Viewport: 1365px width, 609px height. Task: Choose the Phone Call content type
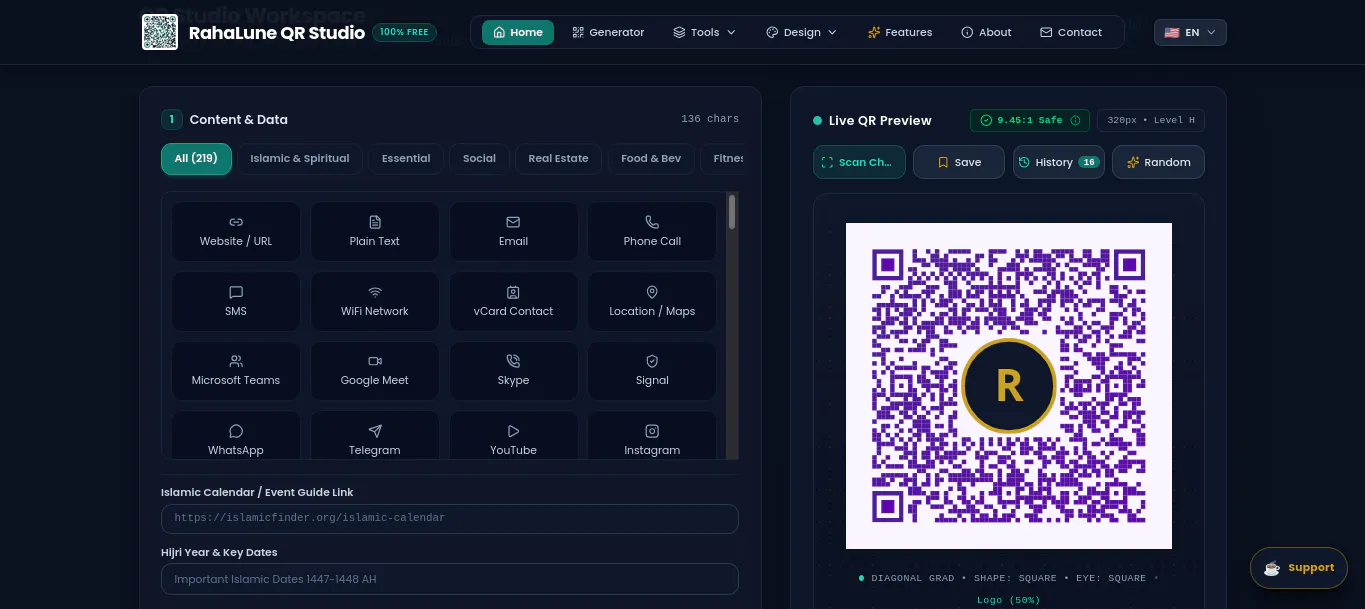652,231
